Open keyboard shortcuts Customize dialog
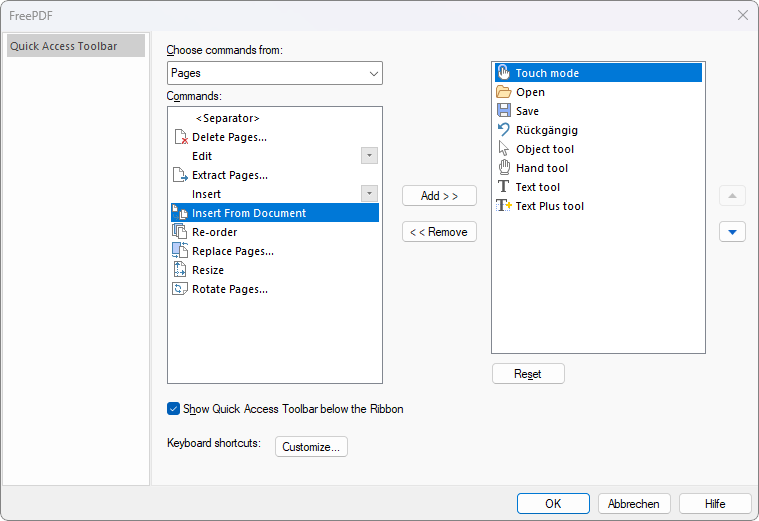 click(x=311, y=447)
